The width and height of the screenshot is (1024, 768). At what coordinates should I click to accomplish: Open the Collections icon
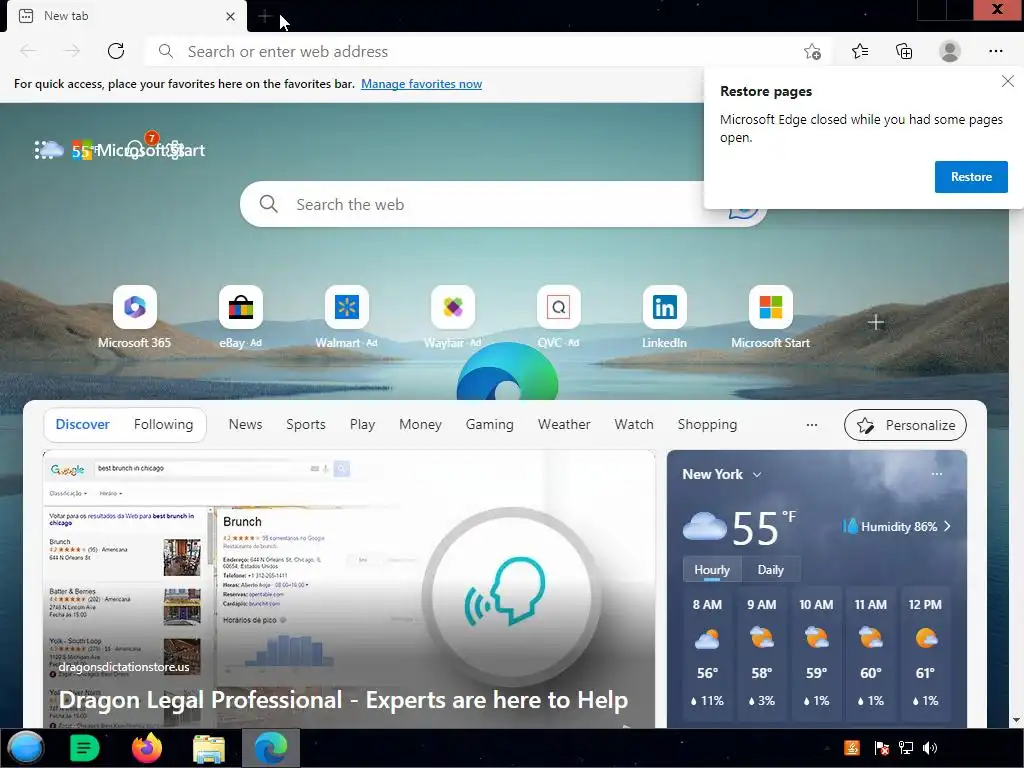pyautogui.click(x=904, y=51)
